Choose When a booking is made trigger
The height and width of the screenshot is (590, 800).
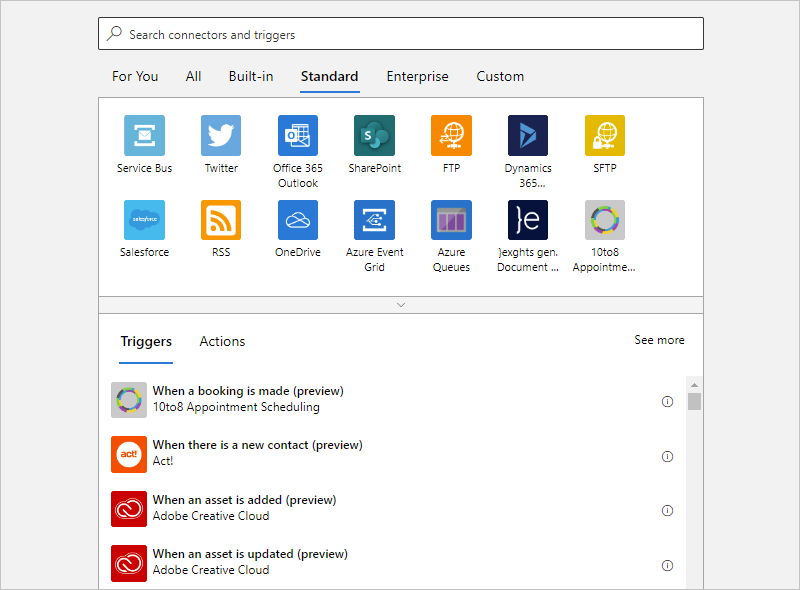(x=392, y=400)
